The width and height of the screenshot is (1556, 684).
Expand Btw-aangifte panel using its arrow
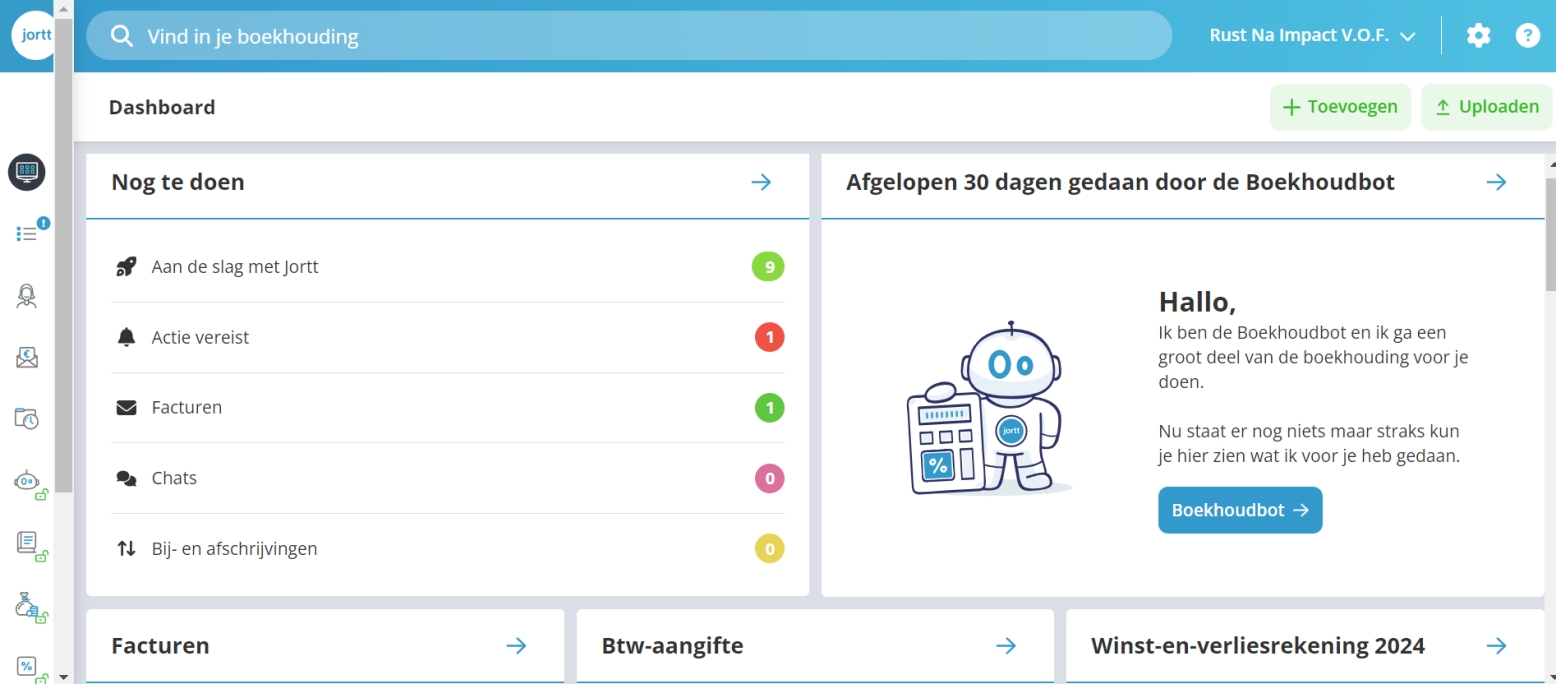click(x=1006, y=646)
